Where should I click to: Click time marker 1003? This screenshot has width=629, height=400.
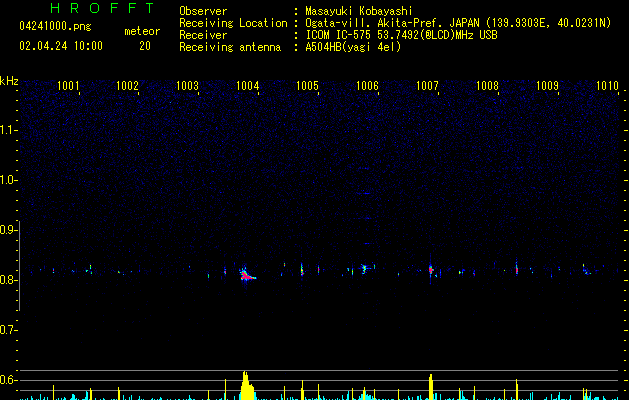(187, 86)
